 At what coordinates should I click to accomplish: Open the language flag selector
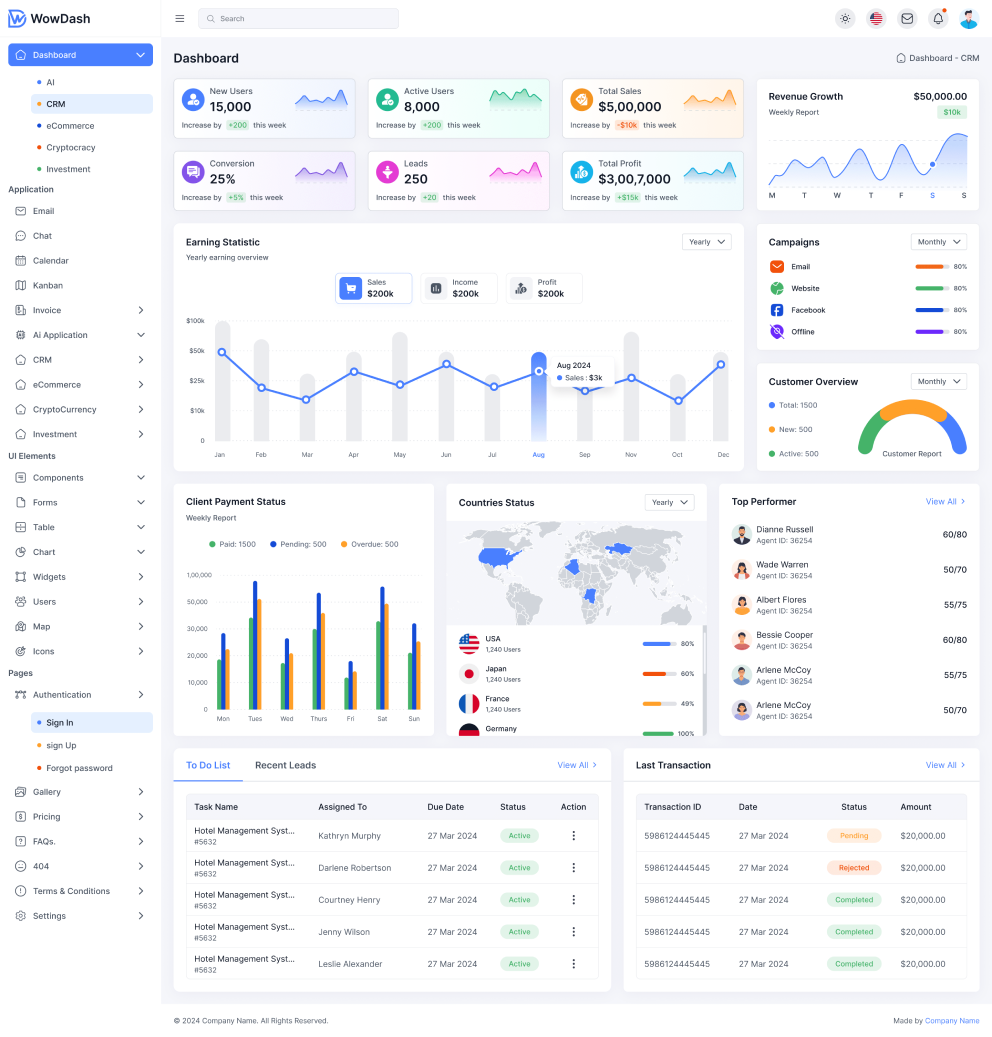click(876, 19)
